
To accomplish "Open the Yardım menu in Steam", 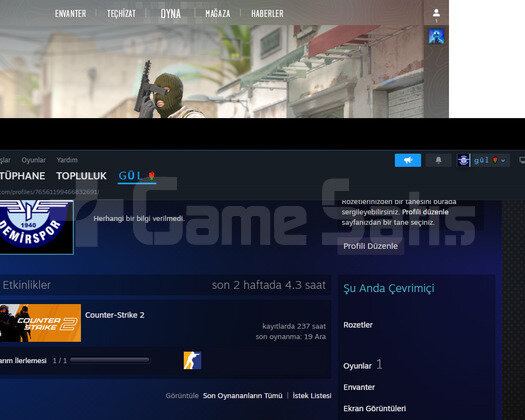I will 67,160.
